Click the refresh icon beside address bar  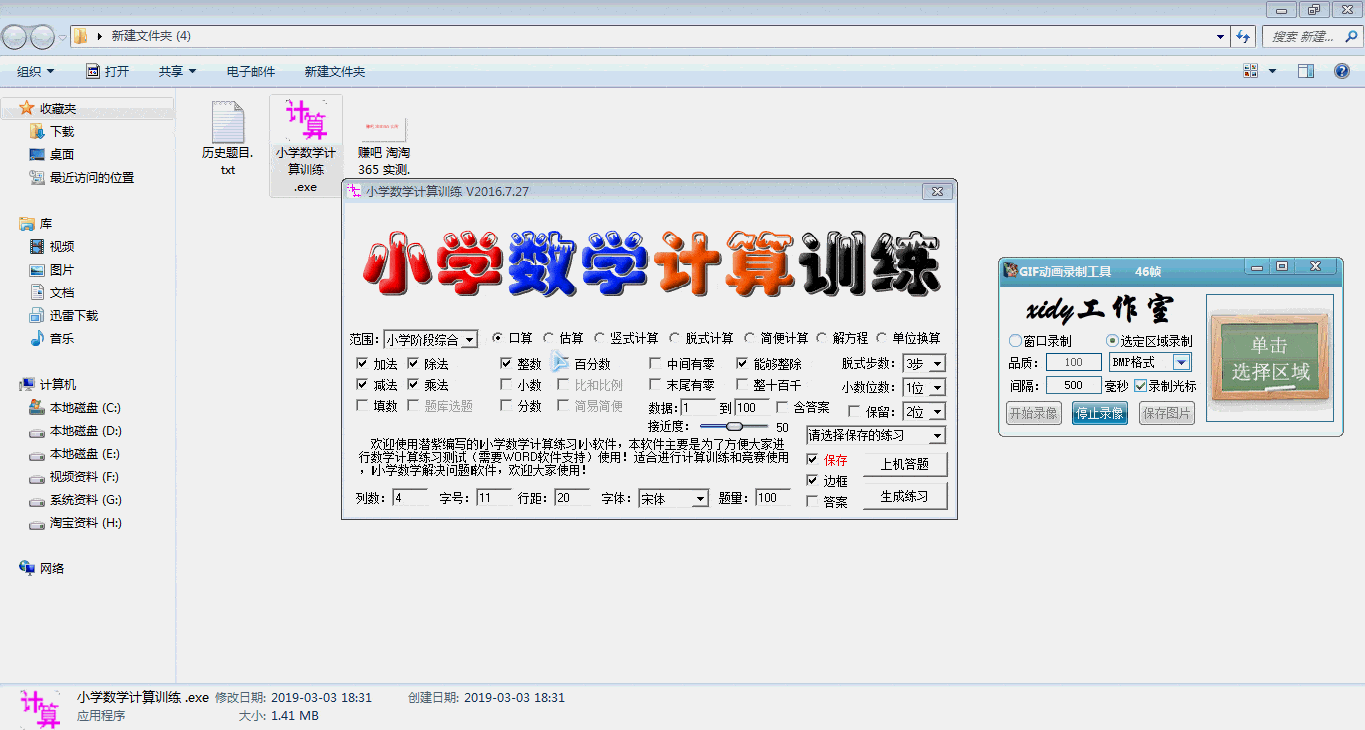[1243, 37]
